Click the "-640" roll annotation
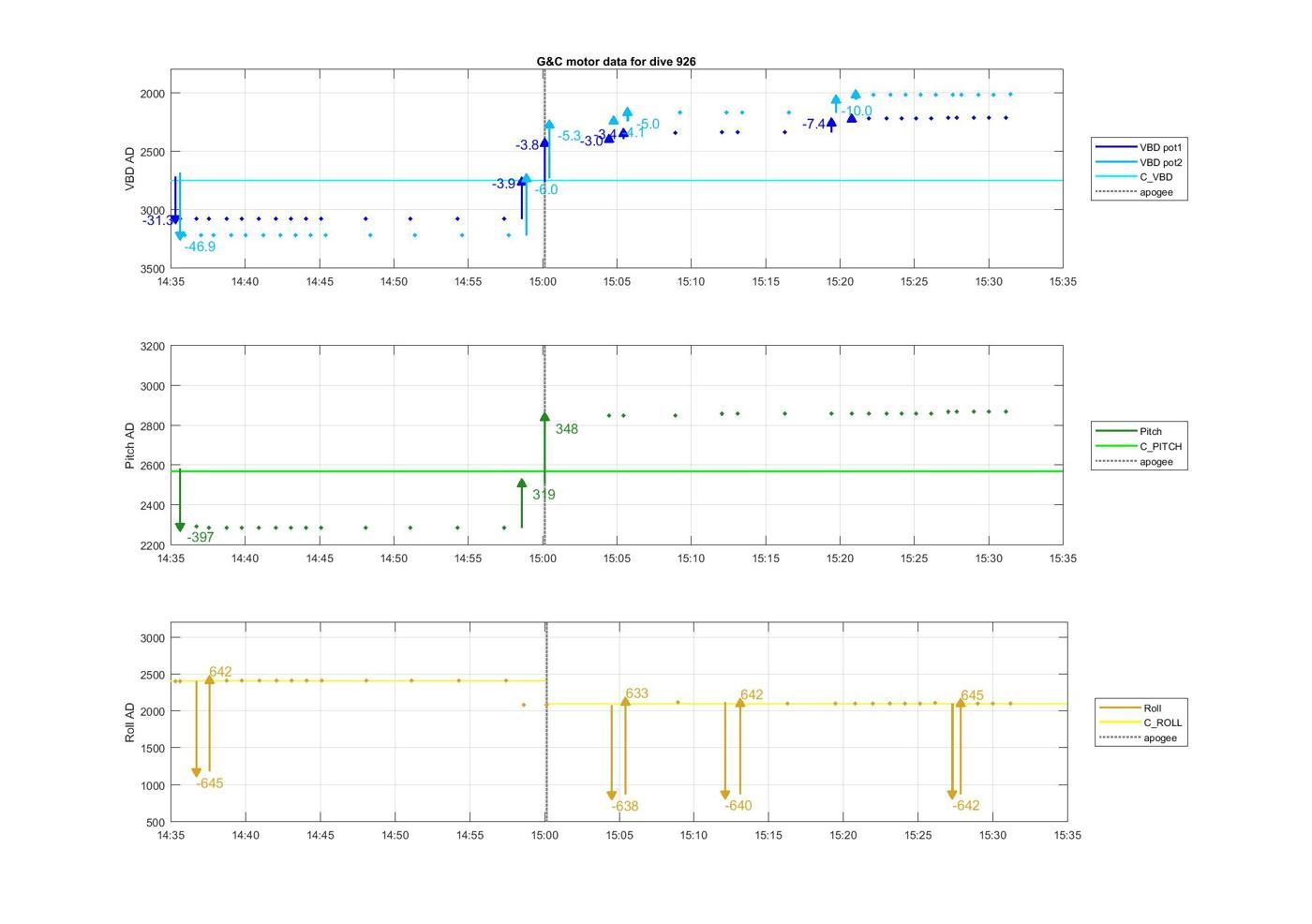This screenshot has width=1312, height=924. point(738,806)
